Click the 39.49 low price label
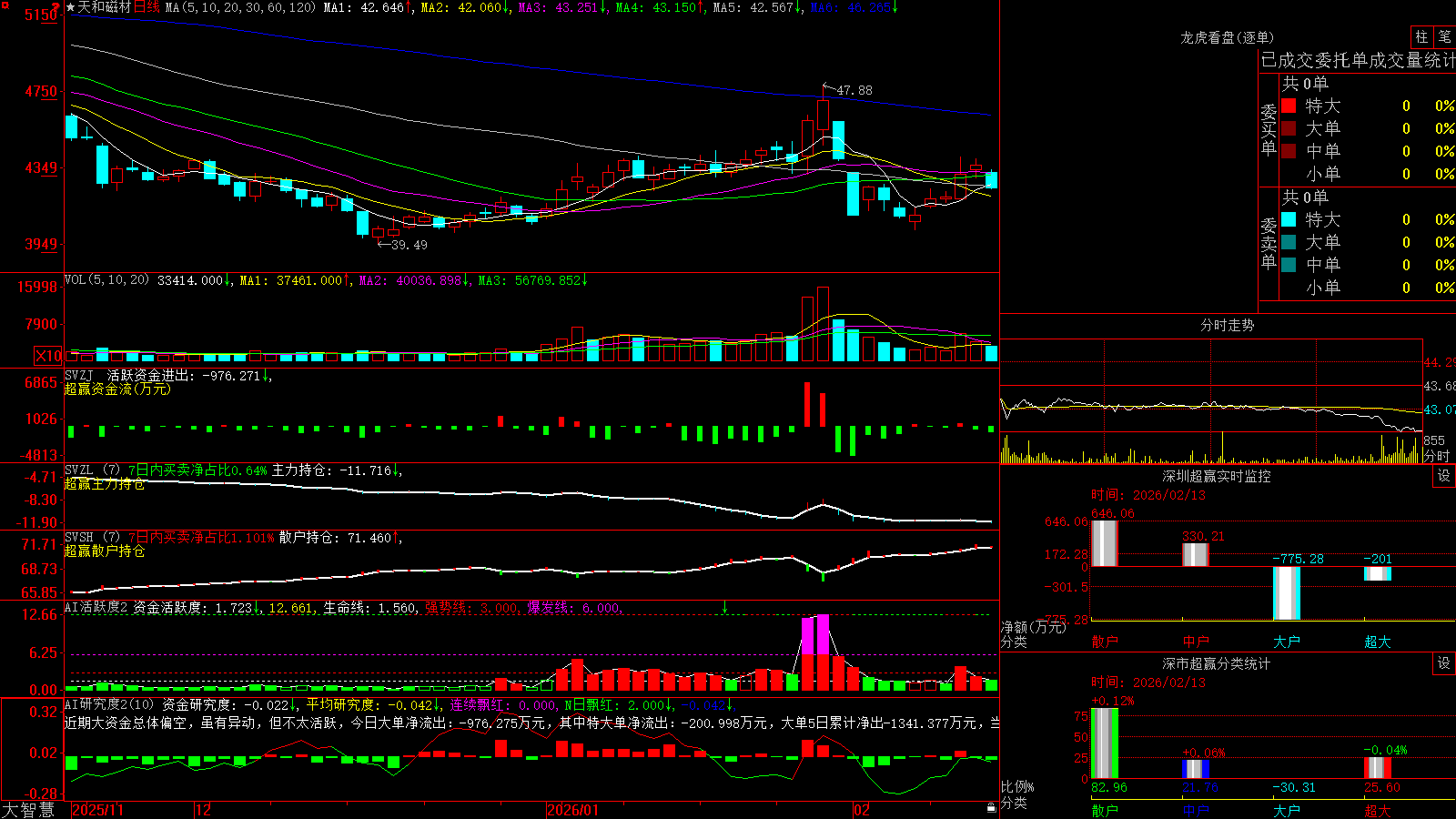The width and height of the screenshot is (1456, 819). tap(409, 245)
